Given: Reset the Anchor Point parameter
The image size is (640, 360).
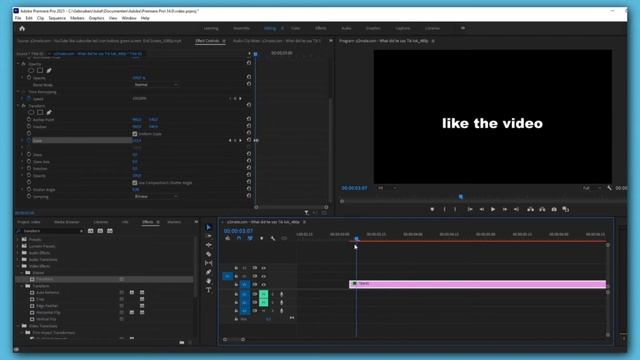Looking at the screenshot, I should click(x=249, y=119).
